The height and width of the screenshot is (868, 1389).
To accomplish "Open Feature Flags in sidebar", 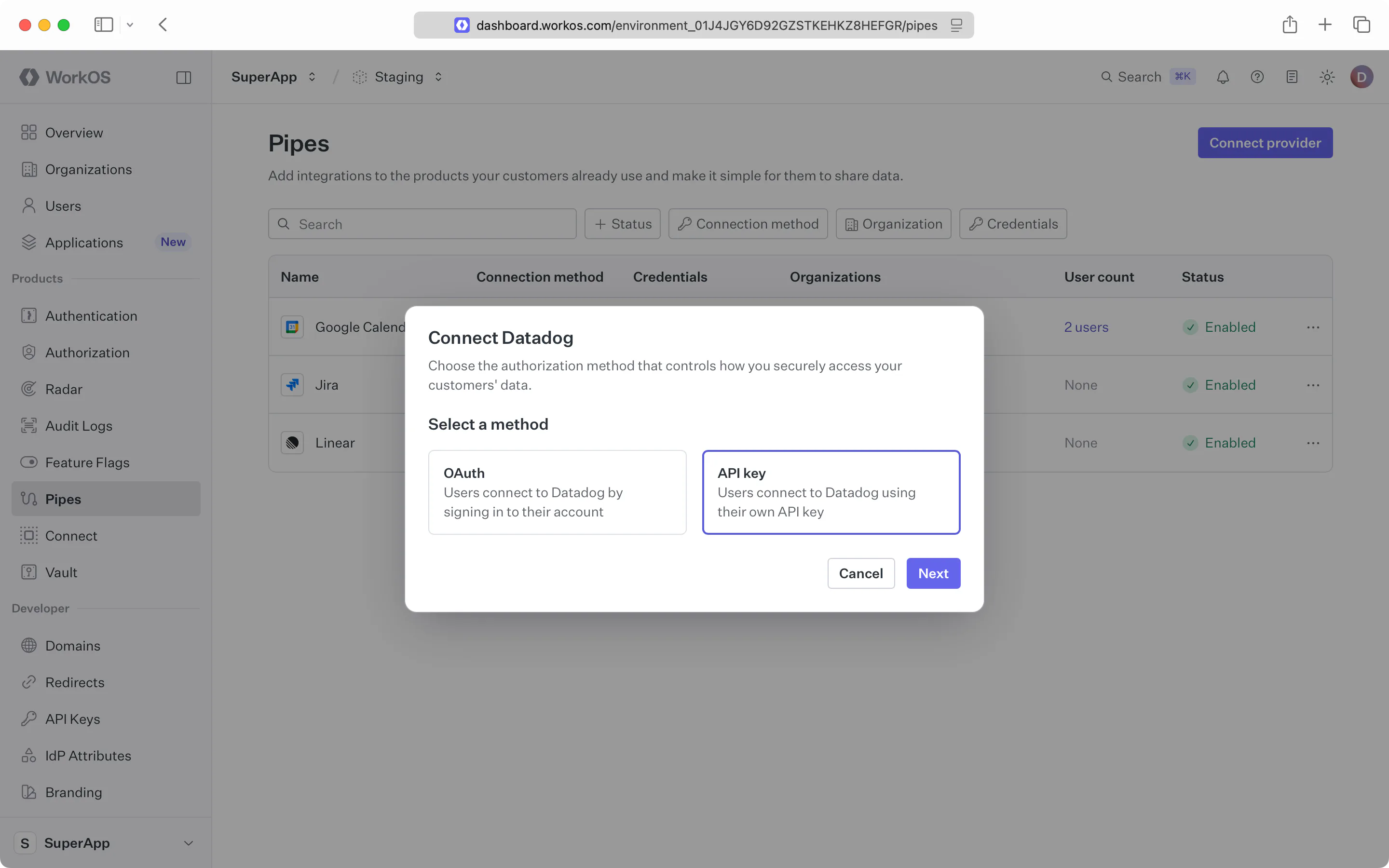I will click(x=106, y=462).
